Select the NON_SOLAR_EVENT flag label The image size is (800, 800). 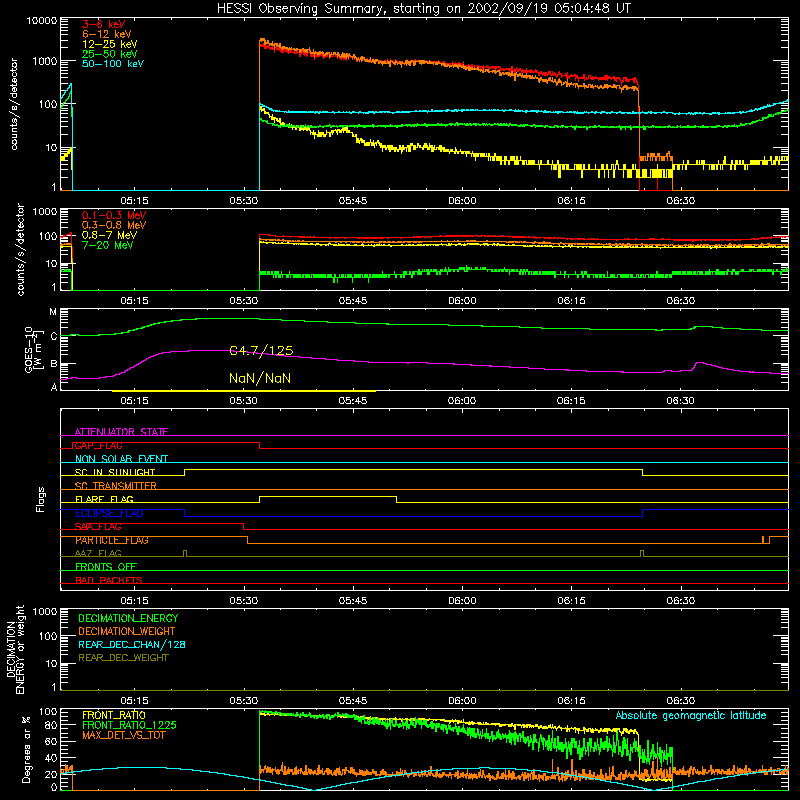click(121, 459)
